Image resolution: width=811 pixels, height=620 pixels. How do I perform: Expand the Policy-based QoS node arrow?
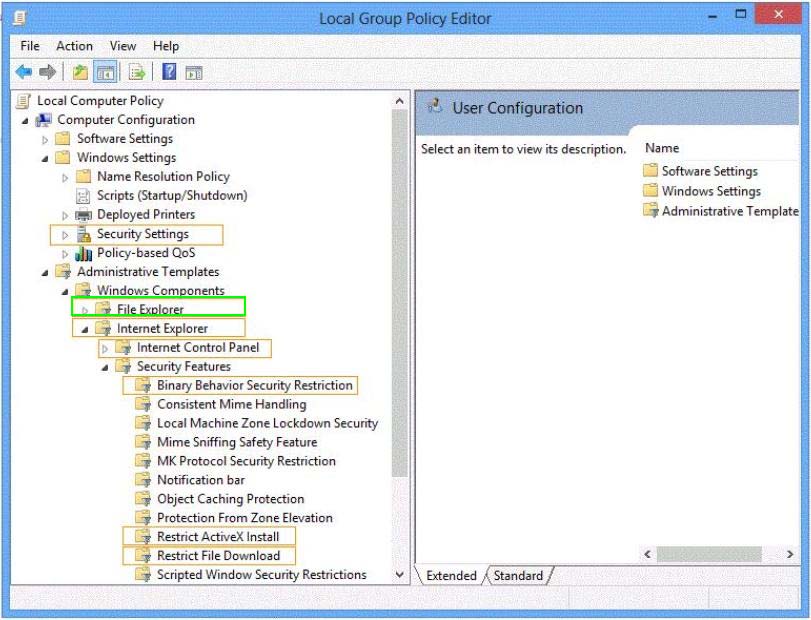[x=65, y=254]
